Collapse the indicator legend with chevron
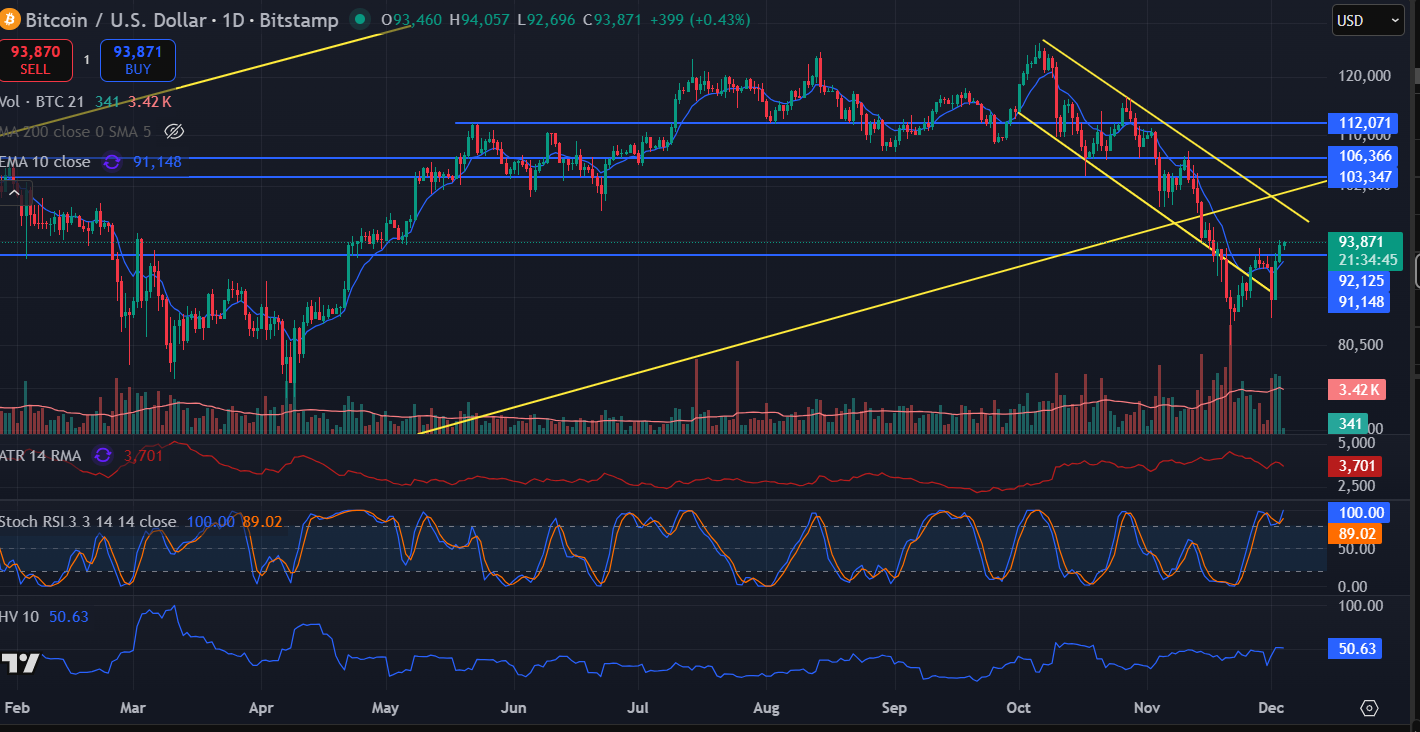This screenshot has width=1420, height=732. [16, 193]
